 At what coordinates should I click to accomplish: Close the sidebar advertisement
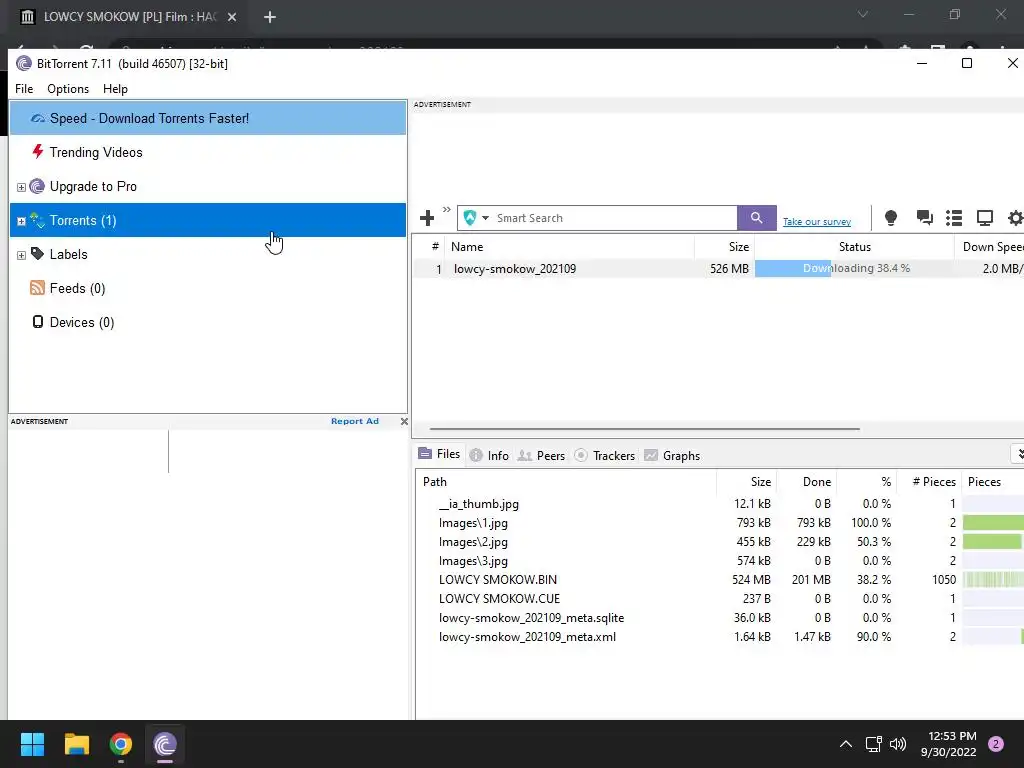[404, 421]
